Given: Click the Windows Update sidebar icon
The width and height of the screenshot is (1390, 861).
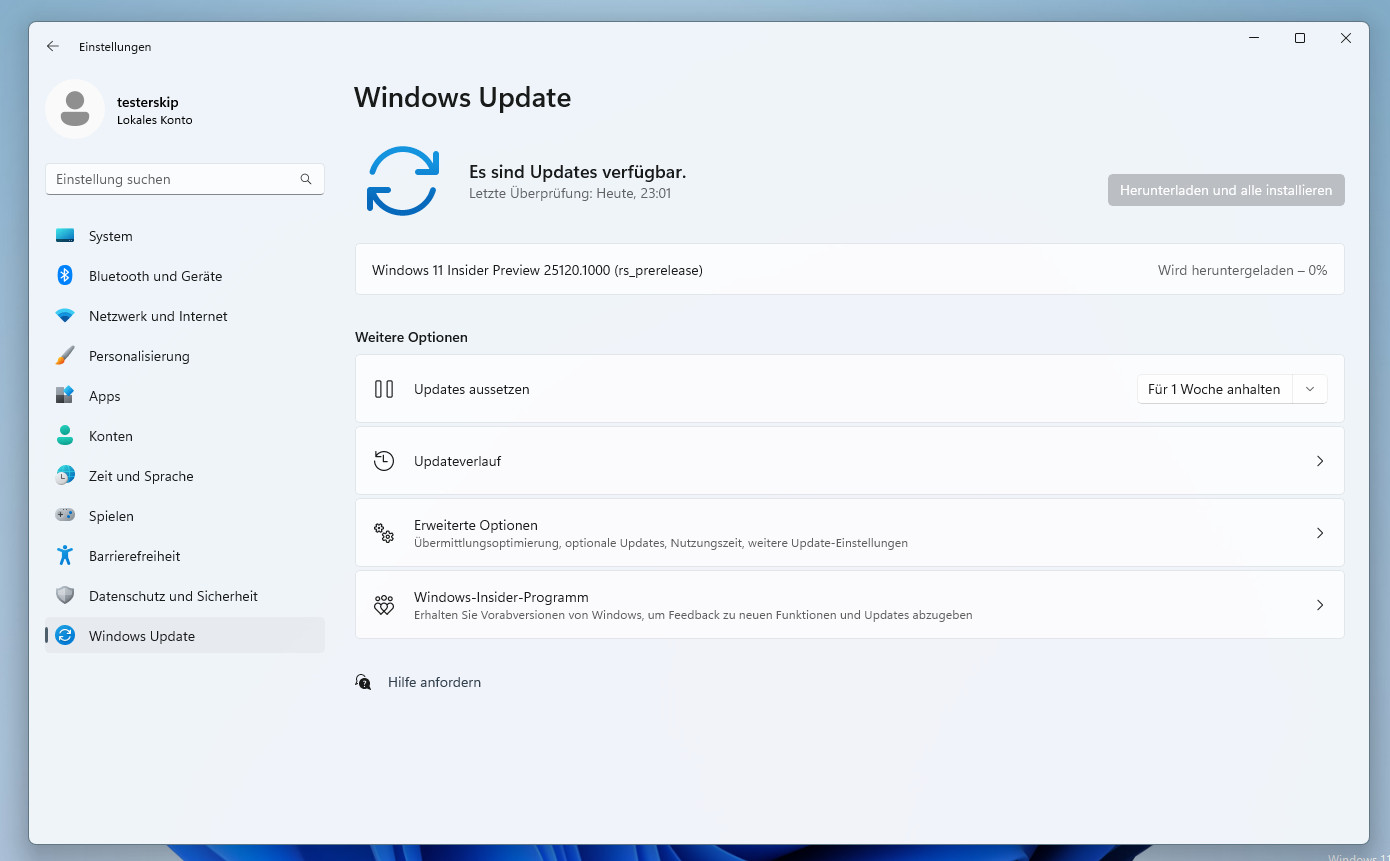Looking at the screenshot, I should tap(65, 636).
